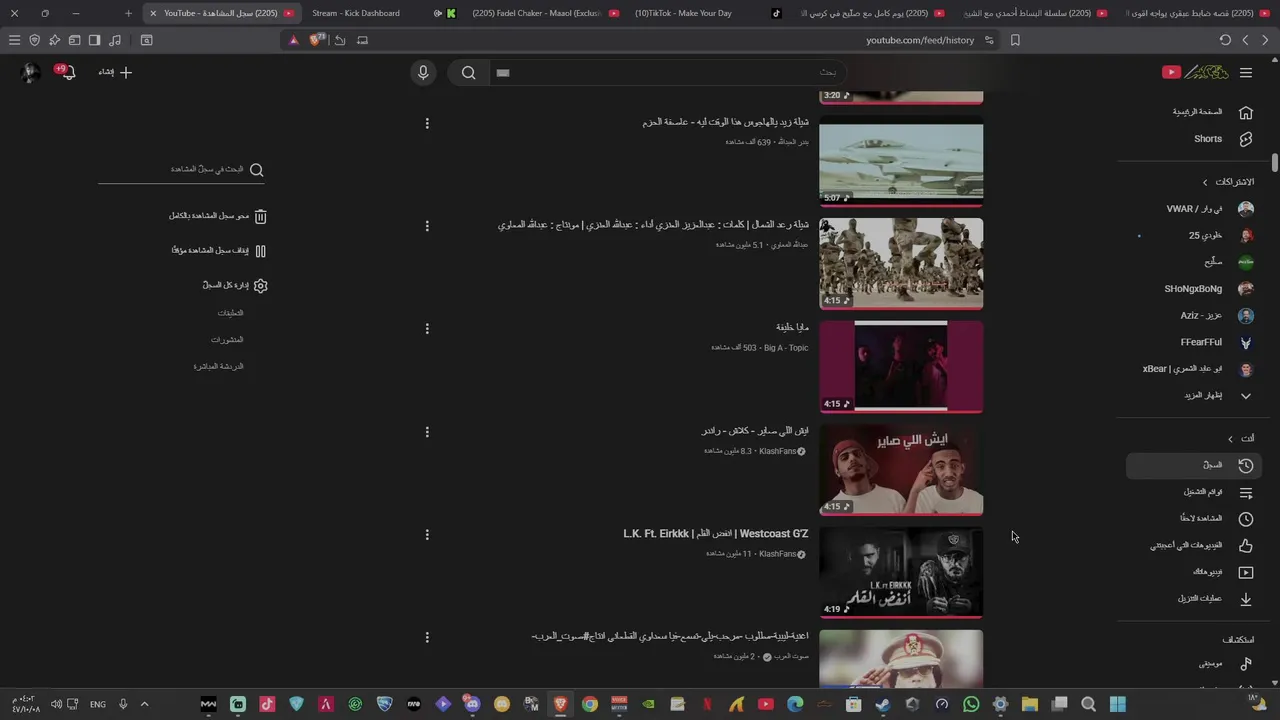Expand the 'You' section header chevron
1280x720 pixels.
(1231, 438)
